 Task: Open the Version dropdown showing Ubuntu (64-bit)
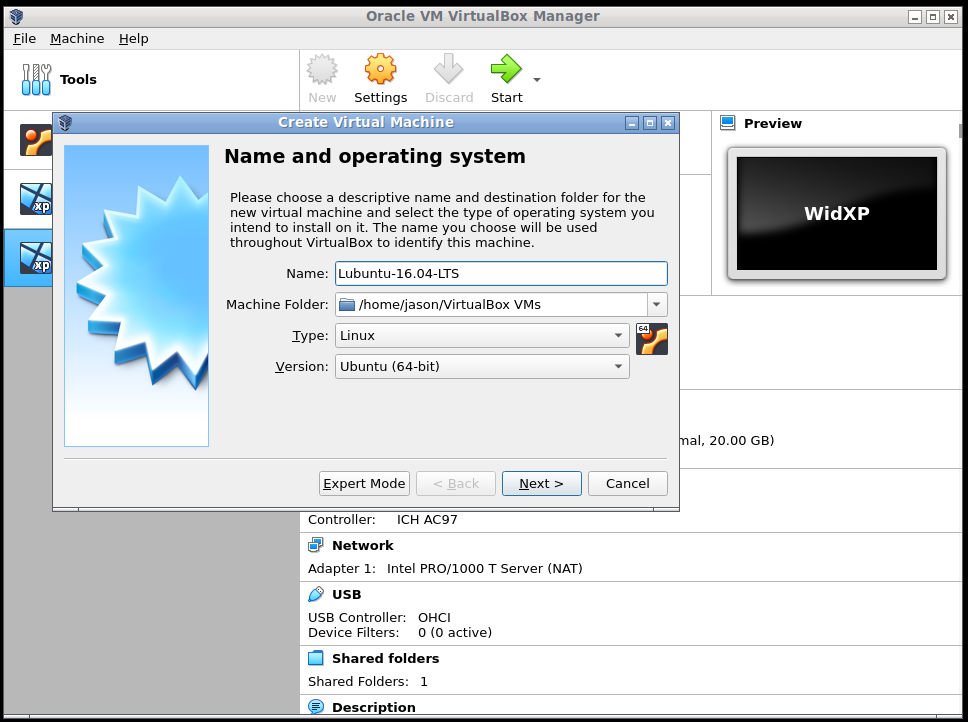(x=482, y=367)
